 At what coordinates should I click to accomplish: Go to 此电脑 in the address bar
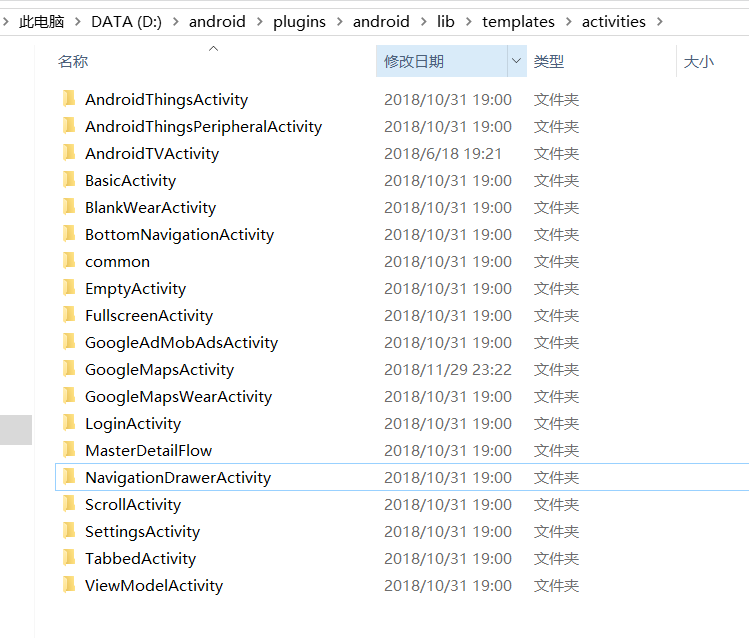[x=42, y=22]
